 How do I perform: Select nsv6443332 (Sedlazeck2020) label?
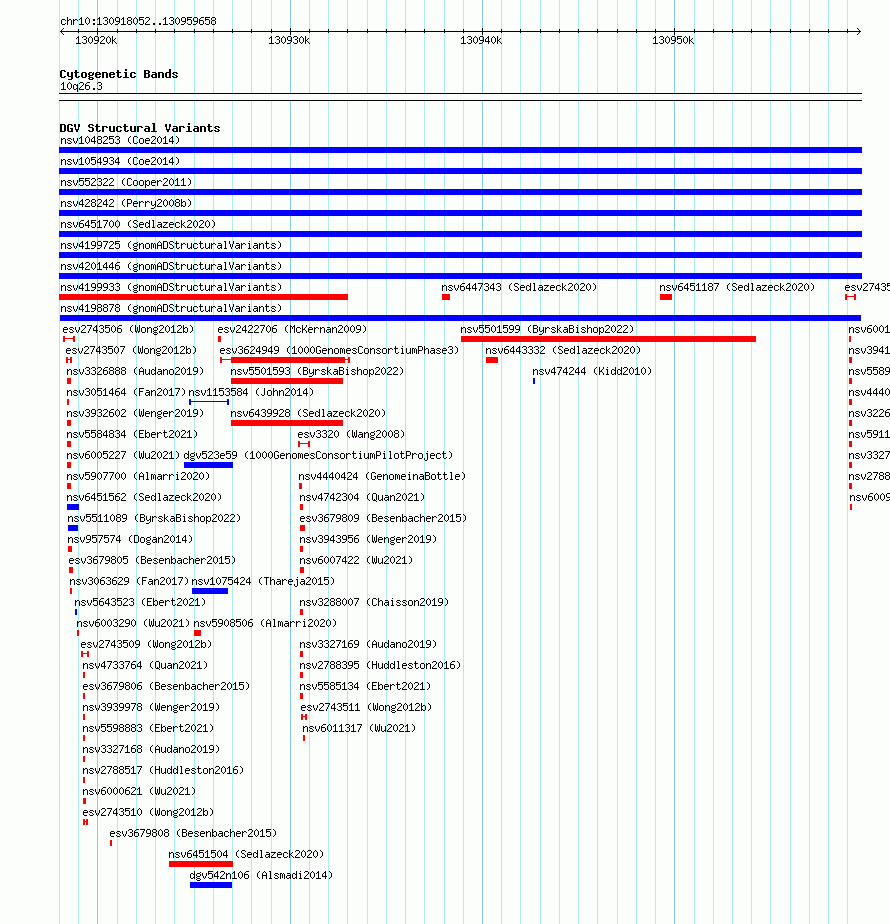point(563,351)
